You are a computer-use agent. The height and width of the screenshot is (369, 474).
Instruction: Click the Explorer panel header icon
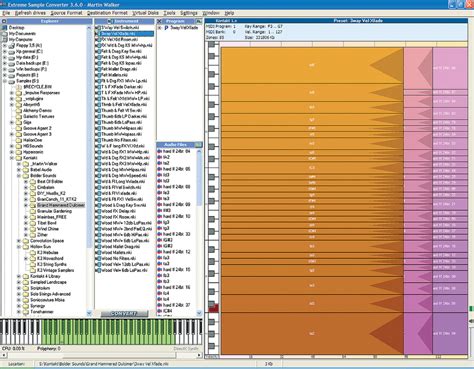click(4, 21)
